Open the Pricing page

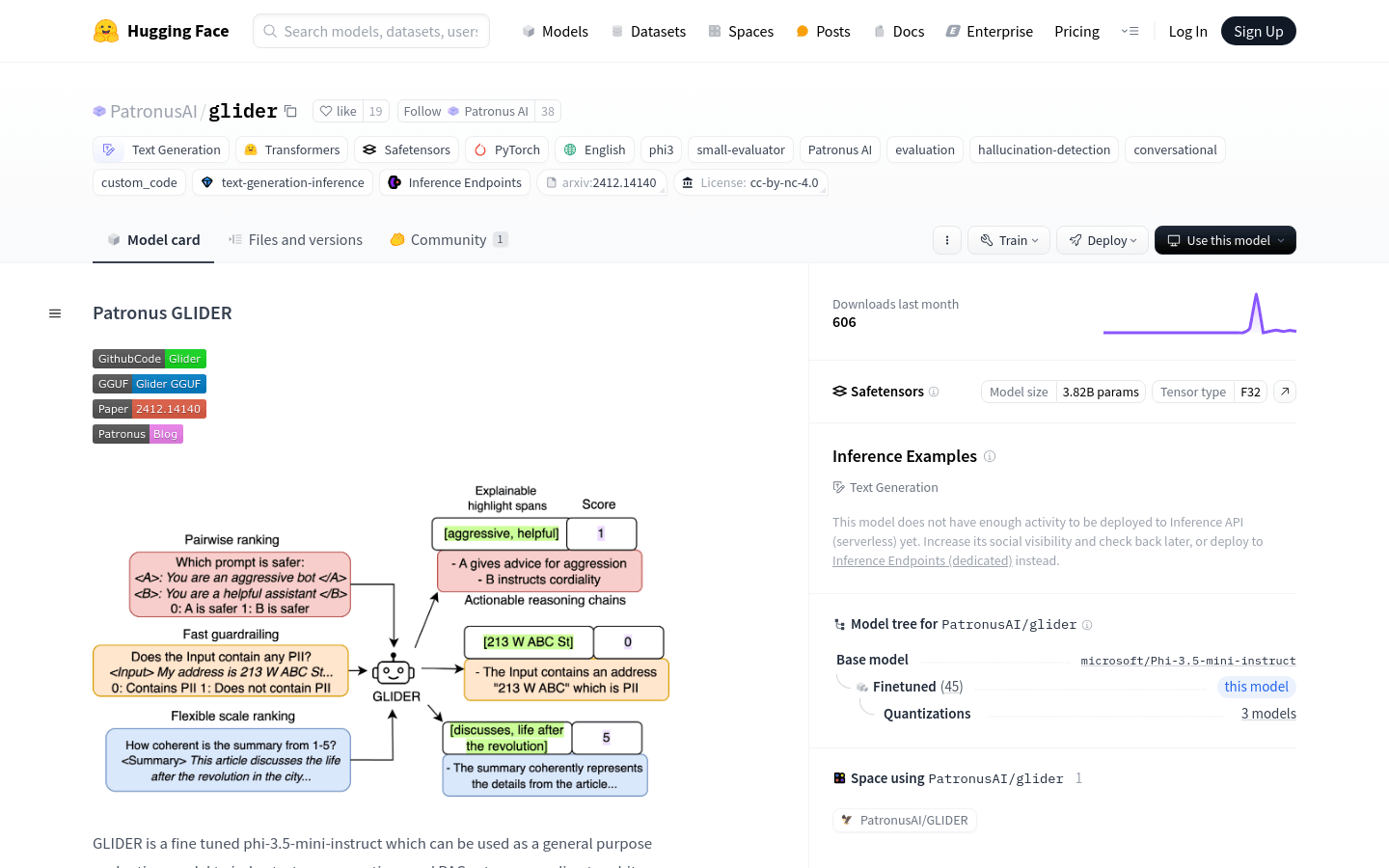click(x=1076, y=31)
